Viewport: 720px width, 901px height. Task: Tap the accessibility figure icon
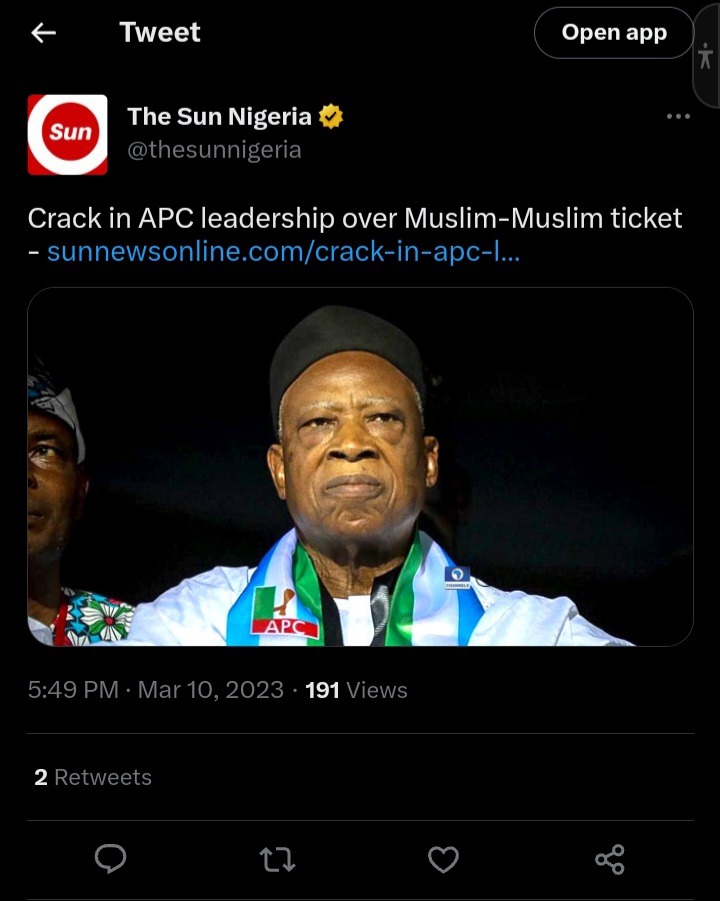pyautogui.click(x=705, y=57)
